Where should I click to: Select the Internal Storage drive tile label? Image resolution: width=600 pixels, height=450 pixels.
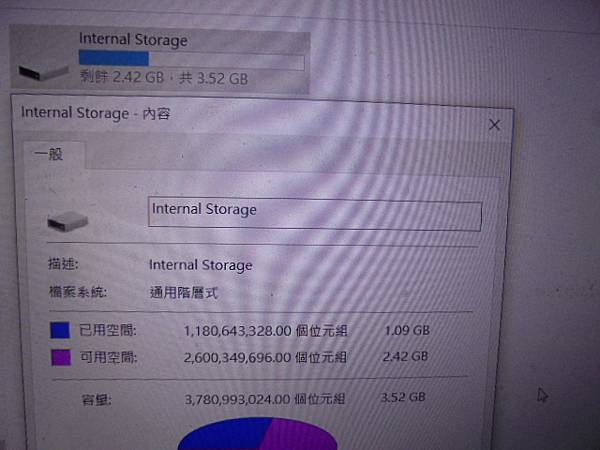point(133,39)
